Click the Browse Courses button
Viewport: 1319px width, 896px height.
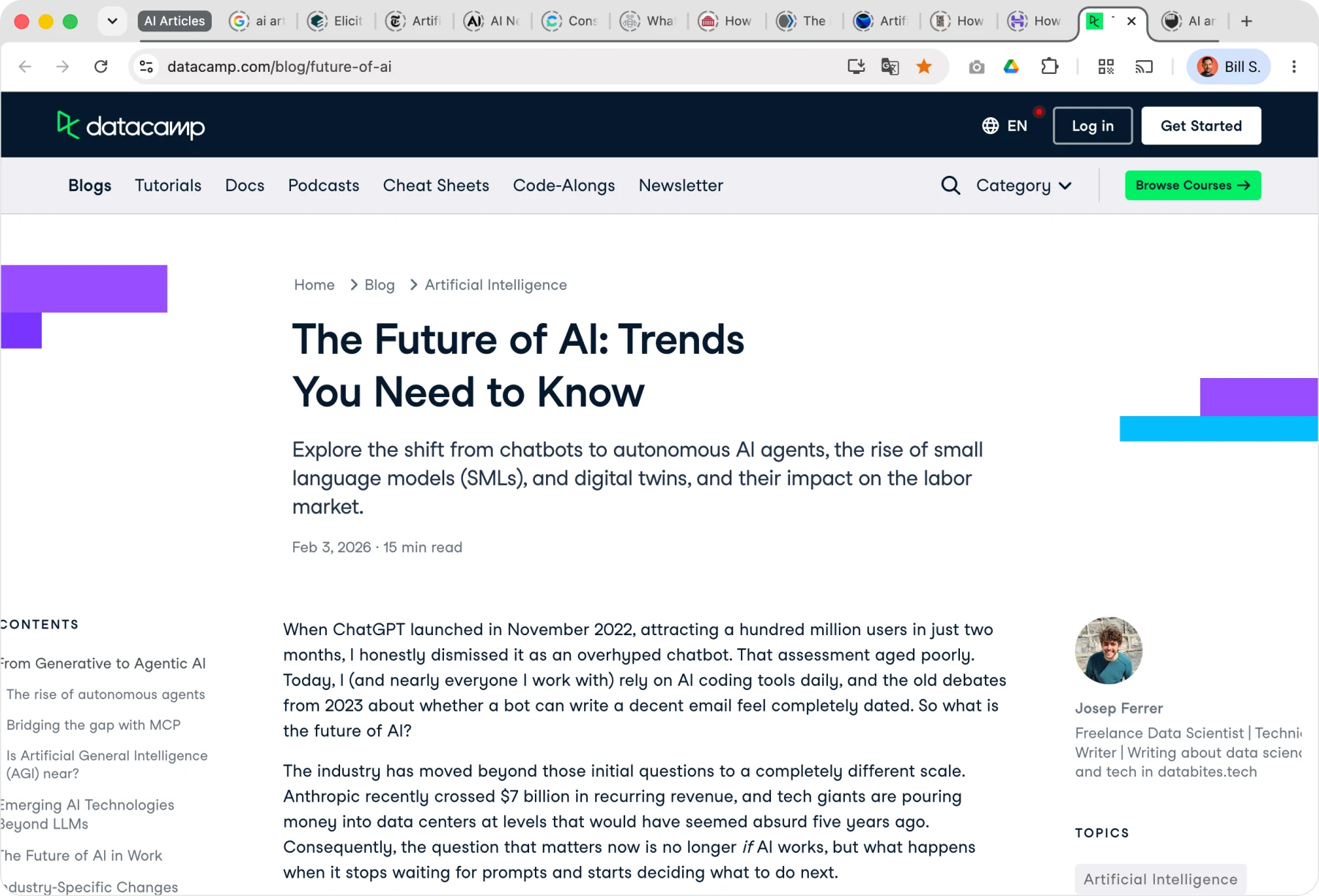pyautogui.click(x=1193, y=185)
